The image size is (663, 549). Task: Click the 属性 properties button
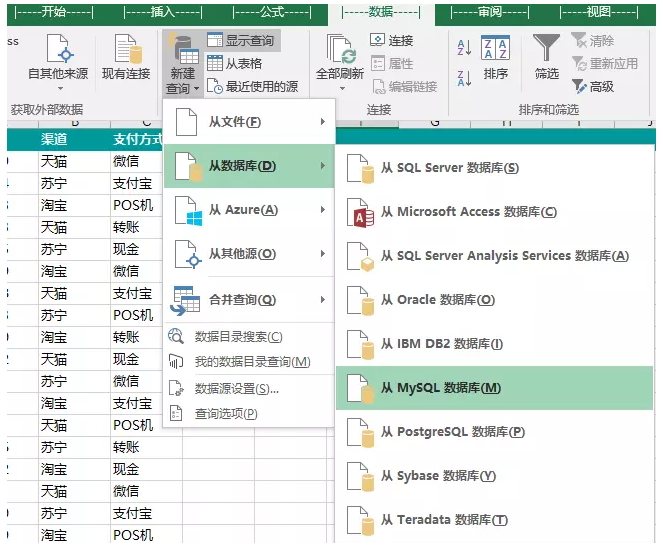[x=392, y=63]
